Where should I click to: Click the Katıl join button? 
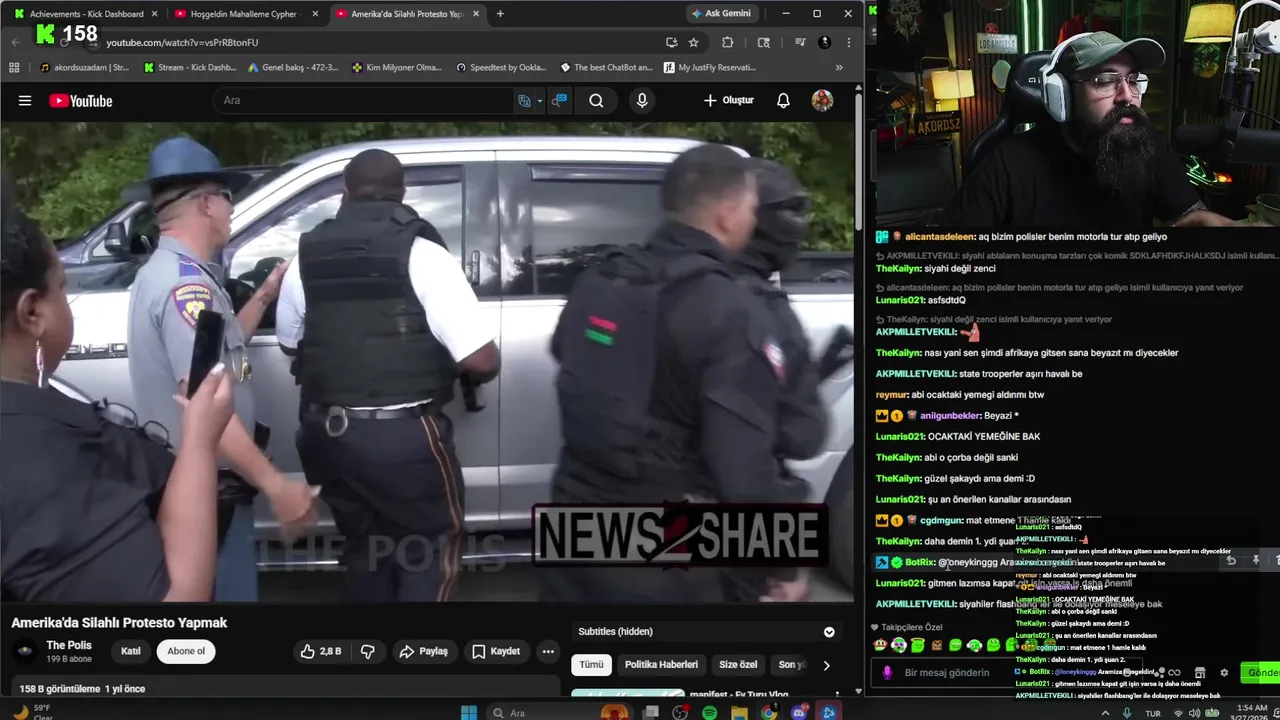click(x=131, y=651)
